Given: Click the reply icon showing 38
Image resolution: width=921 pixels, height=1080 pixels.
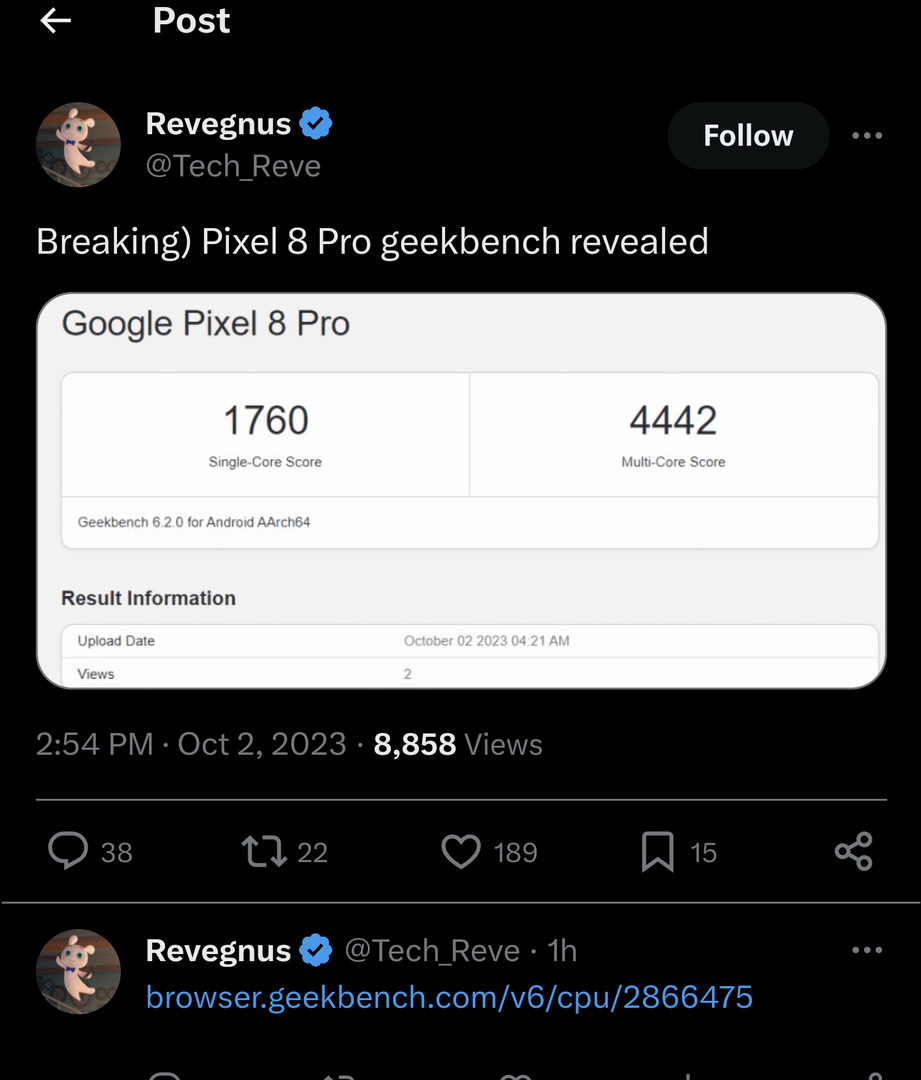Looking at the screenshot, I should coord(70,851).
